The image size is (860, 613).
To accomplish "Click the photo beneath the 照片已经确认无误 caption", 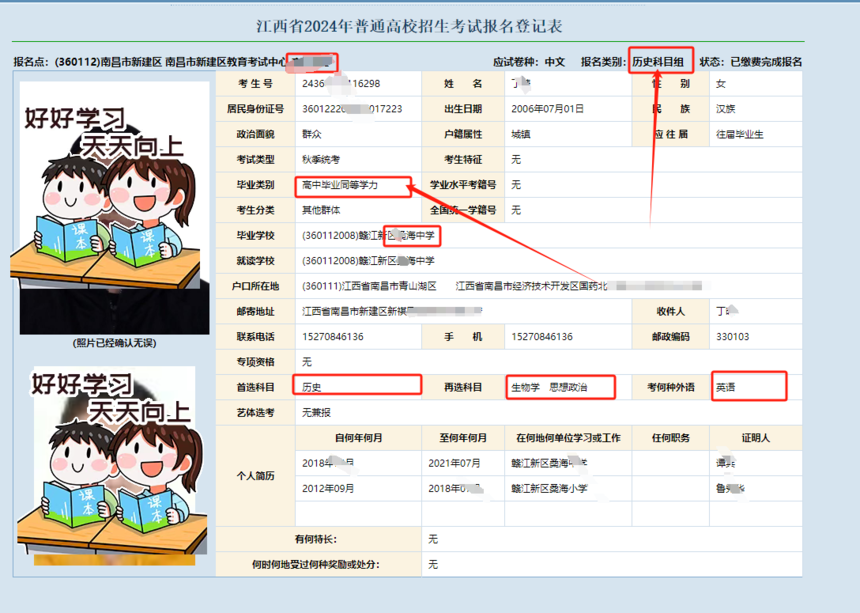I will click(x=115, y=466).
